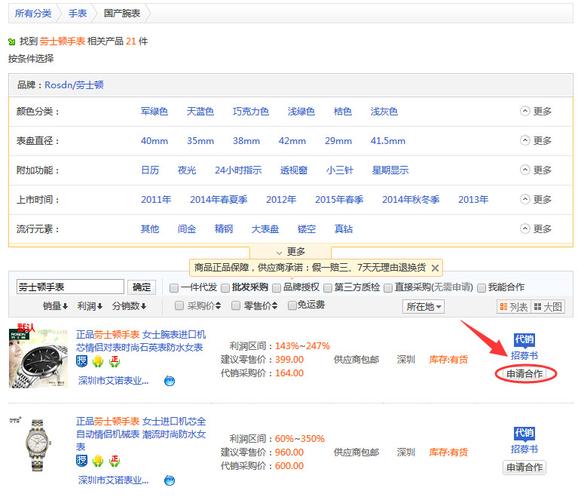Filter by color 浅灰色
The width and height of the screenshot is (578, 500).
click(384, 111)
